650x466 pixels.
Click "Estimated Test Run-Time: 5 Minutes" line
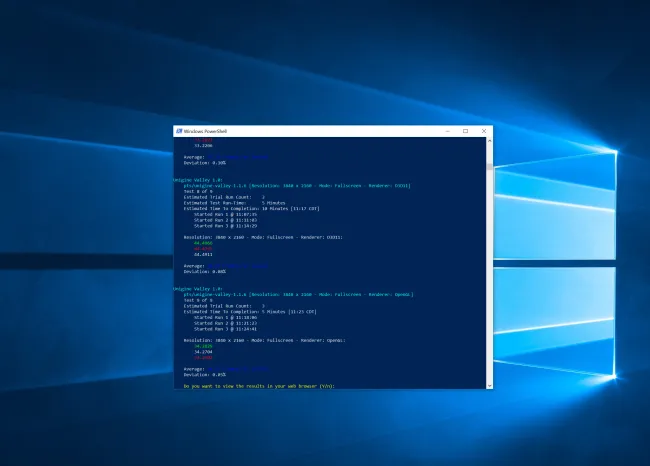(x=228, y=202)
